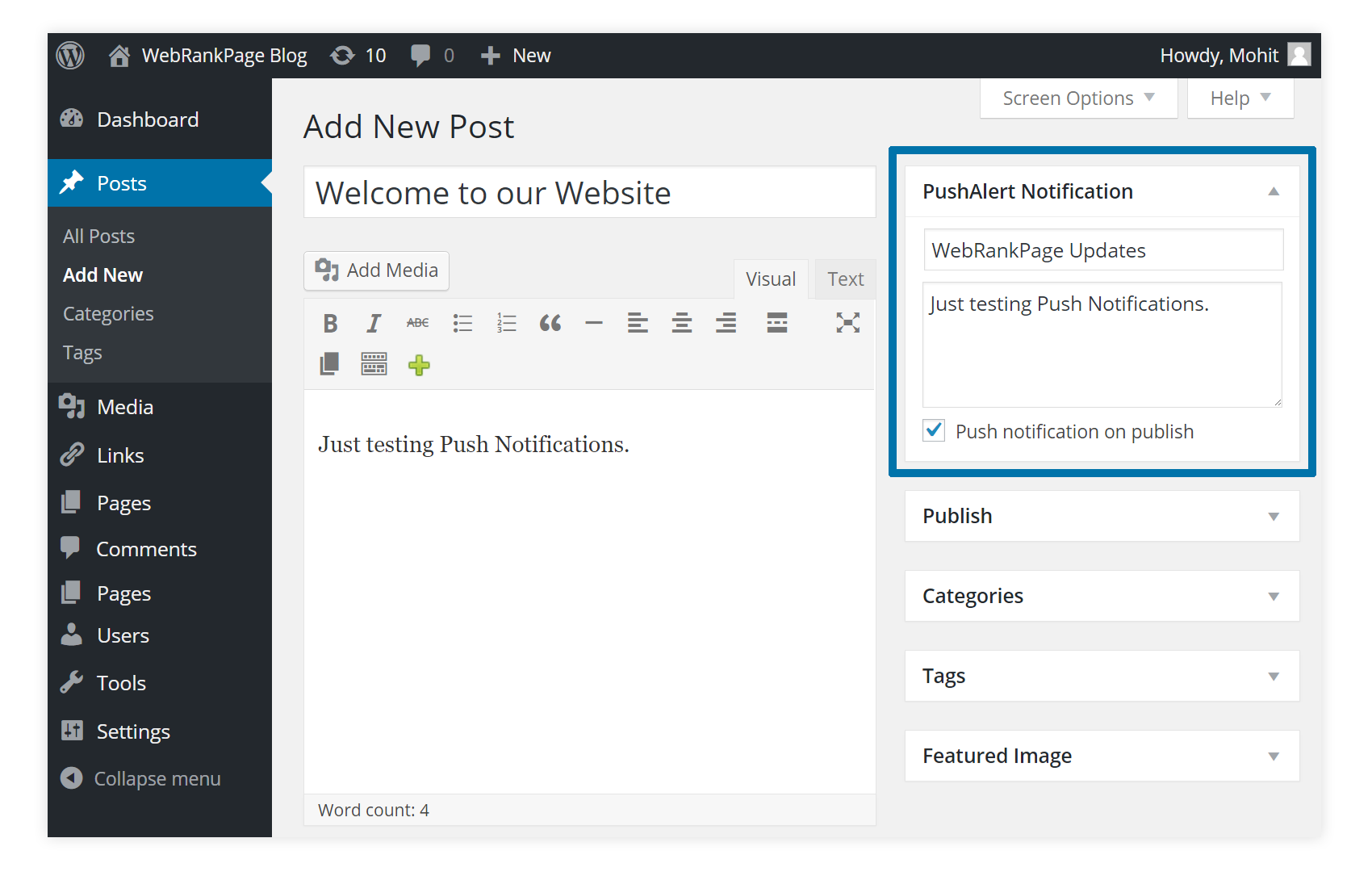
Task: Open the Screen Options dropdown
Action: 1077,98
